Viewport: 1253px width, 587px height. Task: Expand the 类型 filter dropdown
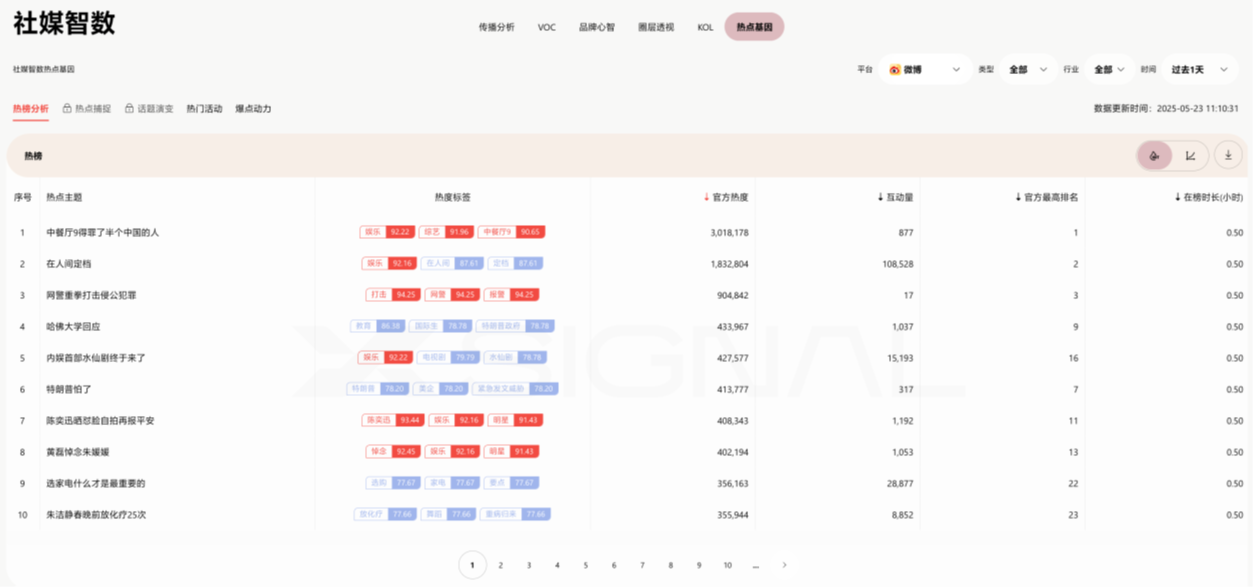tap(1043, 70)
